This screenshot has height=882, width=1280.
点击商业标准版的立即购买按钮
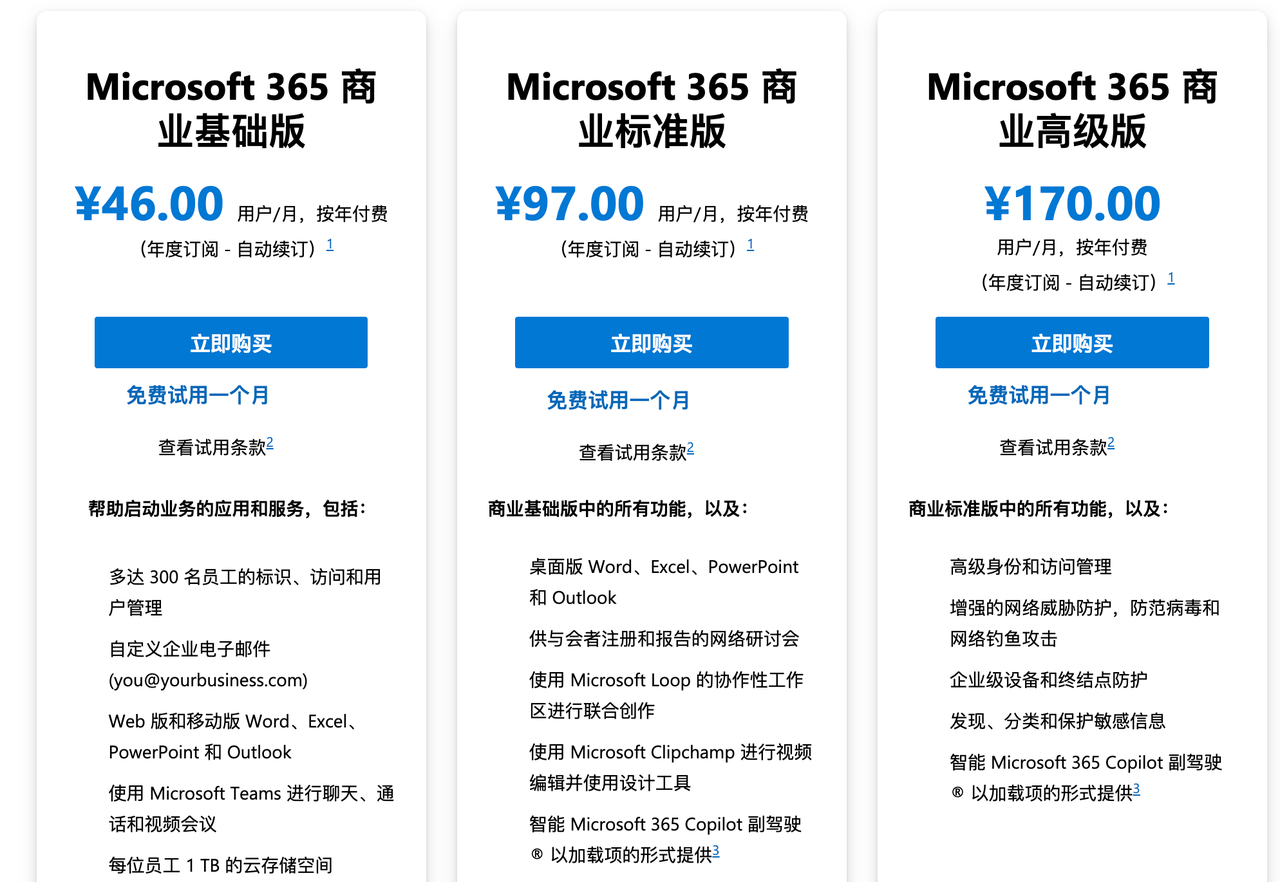pyautogui.click(x=651, y=342)
